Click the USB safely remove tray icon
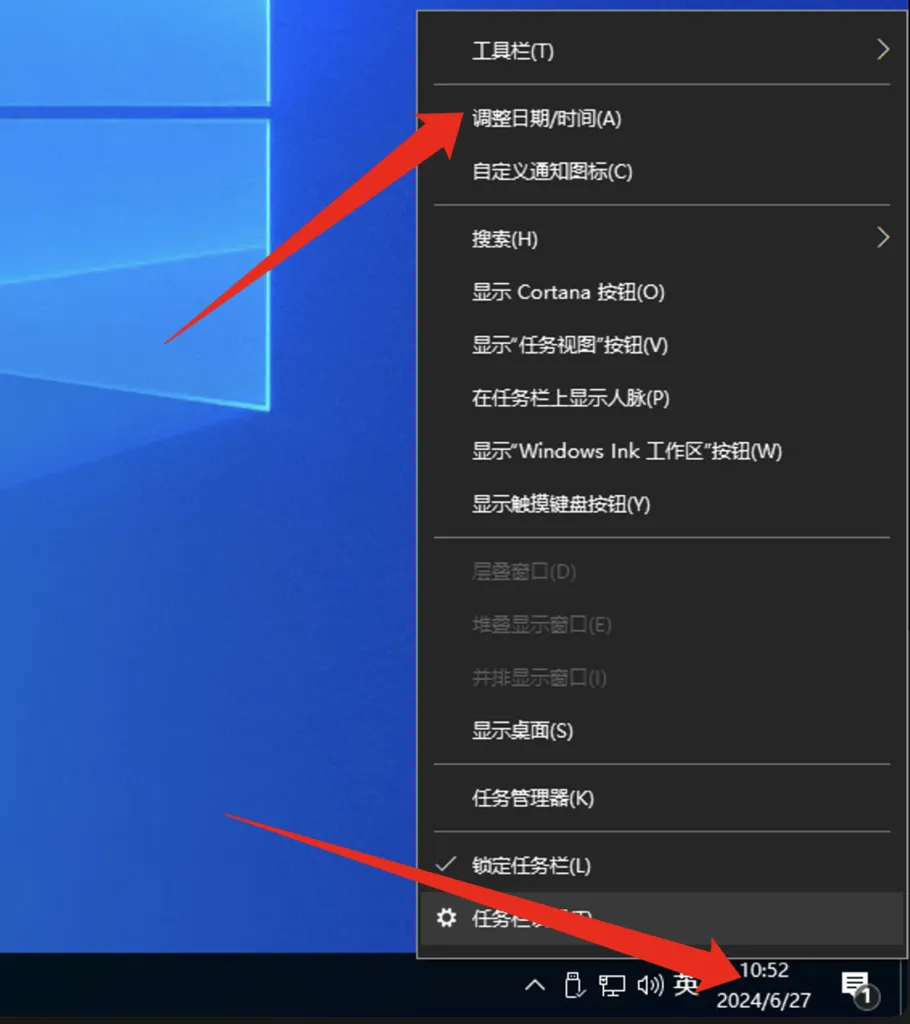The height and width of the screenshot is (1024, 910). 574,985
